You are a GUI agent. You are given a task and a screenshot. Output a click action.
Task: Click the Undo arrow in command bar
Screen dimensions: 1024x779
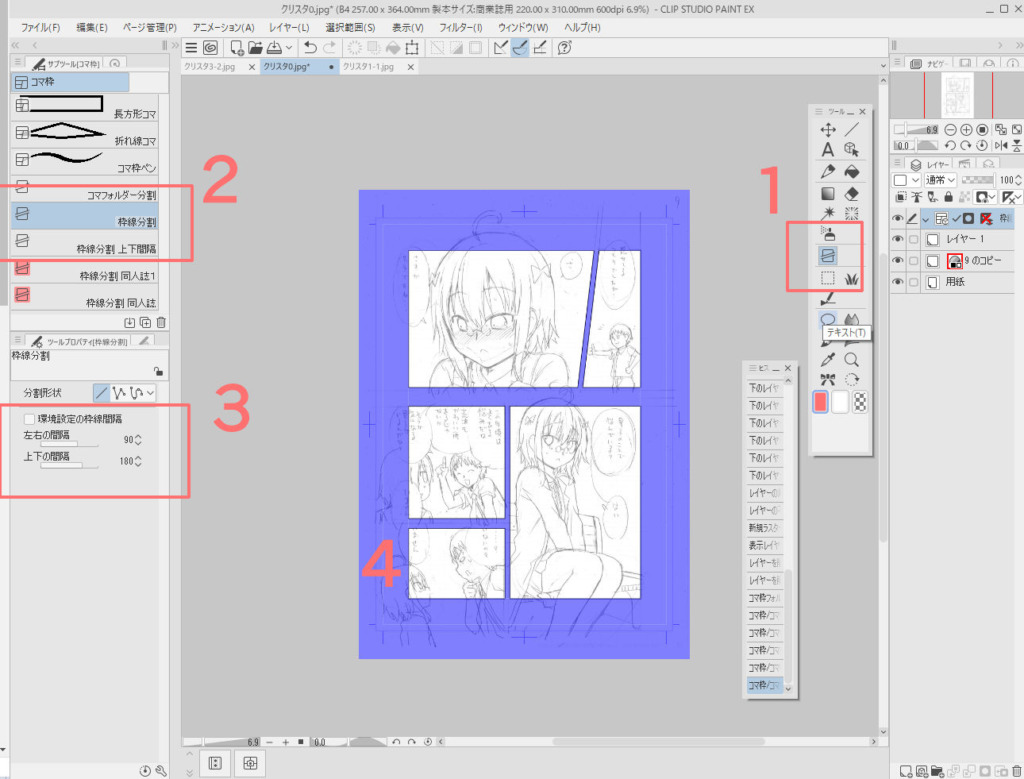[310, 48]
